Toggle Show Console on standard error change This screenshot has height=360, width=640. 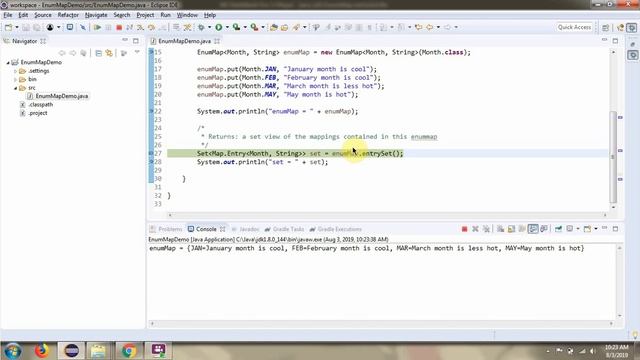pos(544,229)
